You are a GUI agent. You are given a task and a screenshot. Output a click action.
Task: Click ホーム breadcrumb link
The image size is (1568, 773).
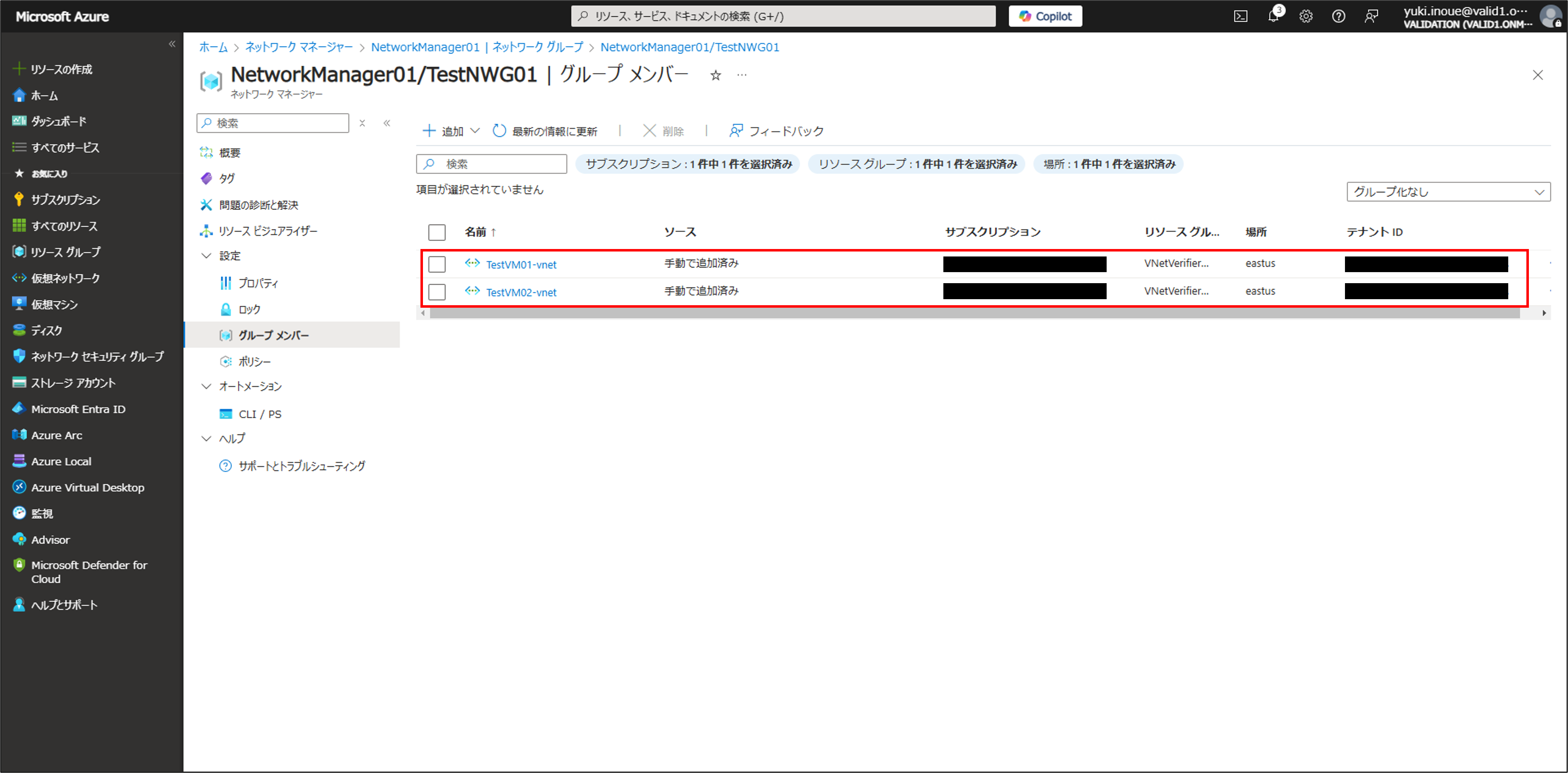[213, 47]
